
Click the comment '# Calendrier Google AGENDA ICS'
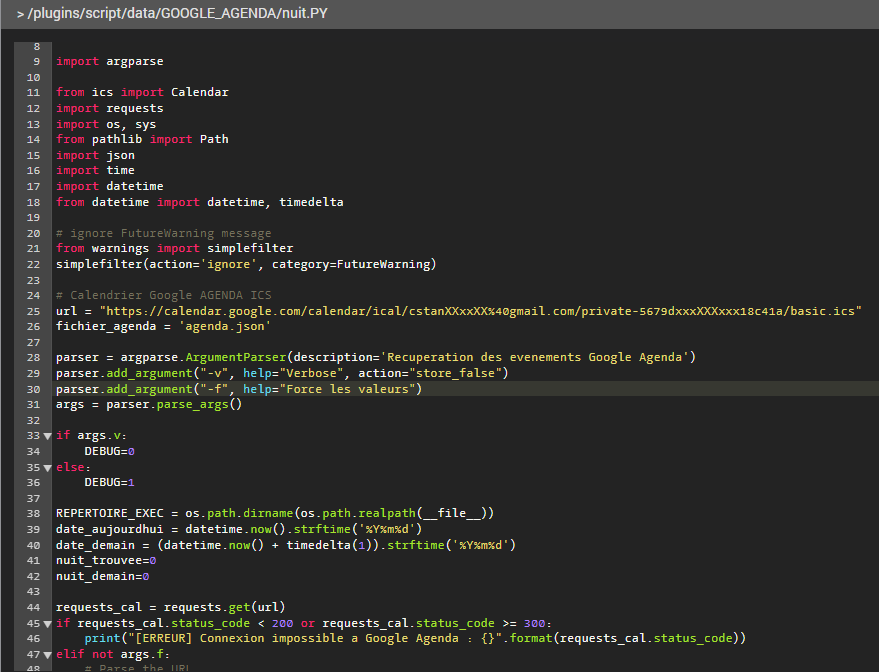point(164,295)
